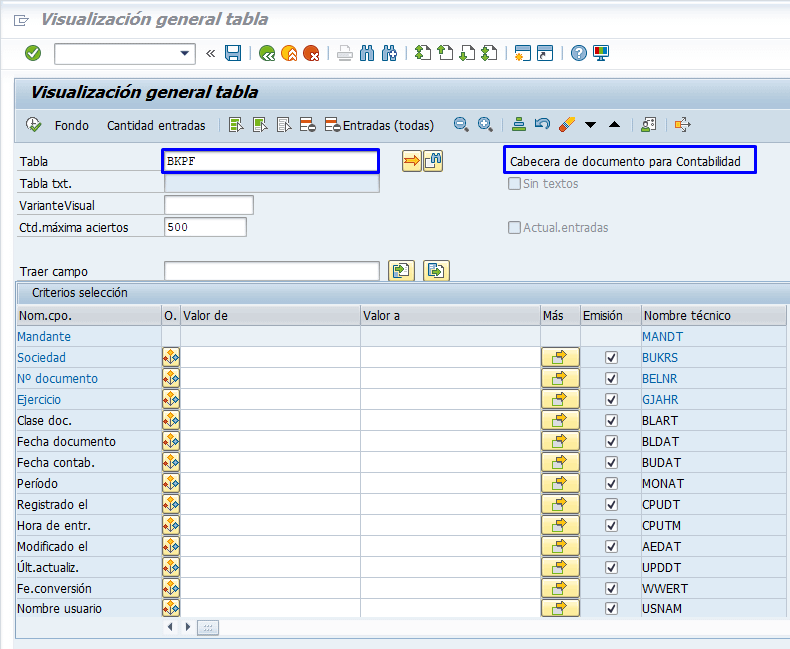This screenshot has height=649, width=790.
Task: Click the zoom in magnifier icon
Action: tap(485, 125)
